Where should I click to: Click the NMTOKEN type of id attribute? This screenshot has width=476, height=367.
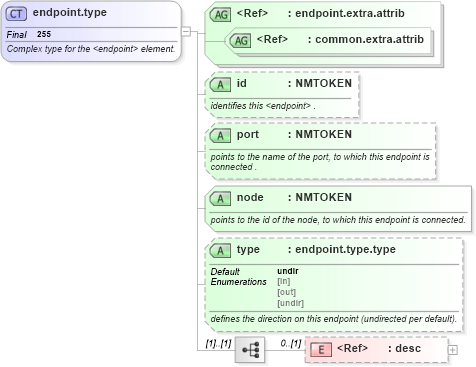(324, 83)
